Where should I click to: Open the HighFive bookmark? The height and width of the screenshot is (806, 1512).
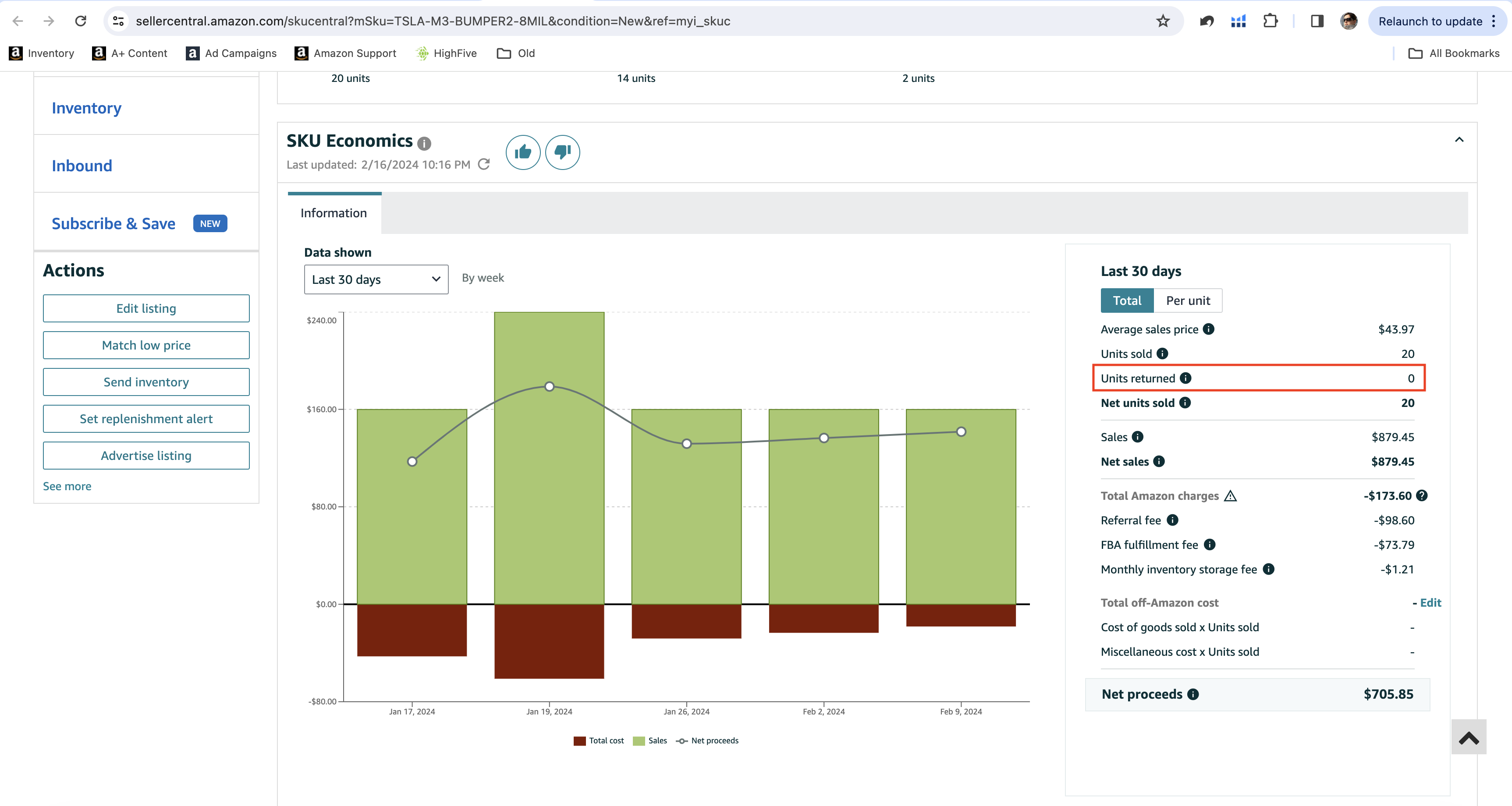tap(446, 53)
